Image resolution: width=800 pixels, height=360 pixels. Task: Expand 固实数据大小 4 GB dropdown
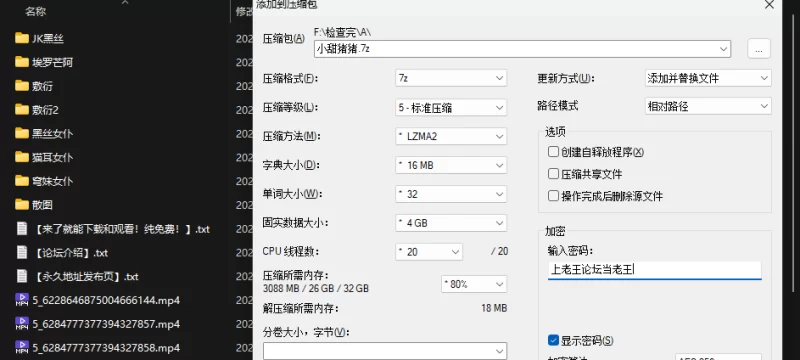tap(451, 223)
